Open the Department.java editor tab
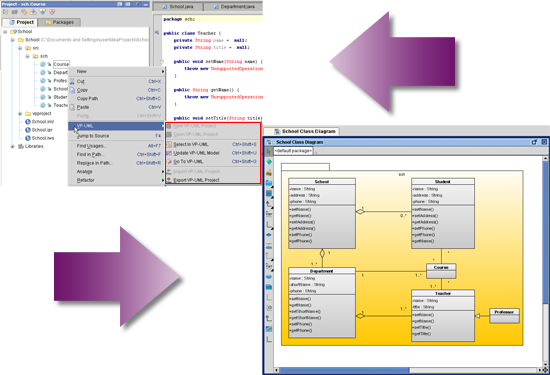 coord(233,7)
